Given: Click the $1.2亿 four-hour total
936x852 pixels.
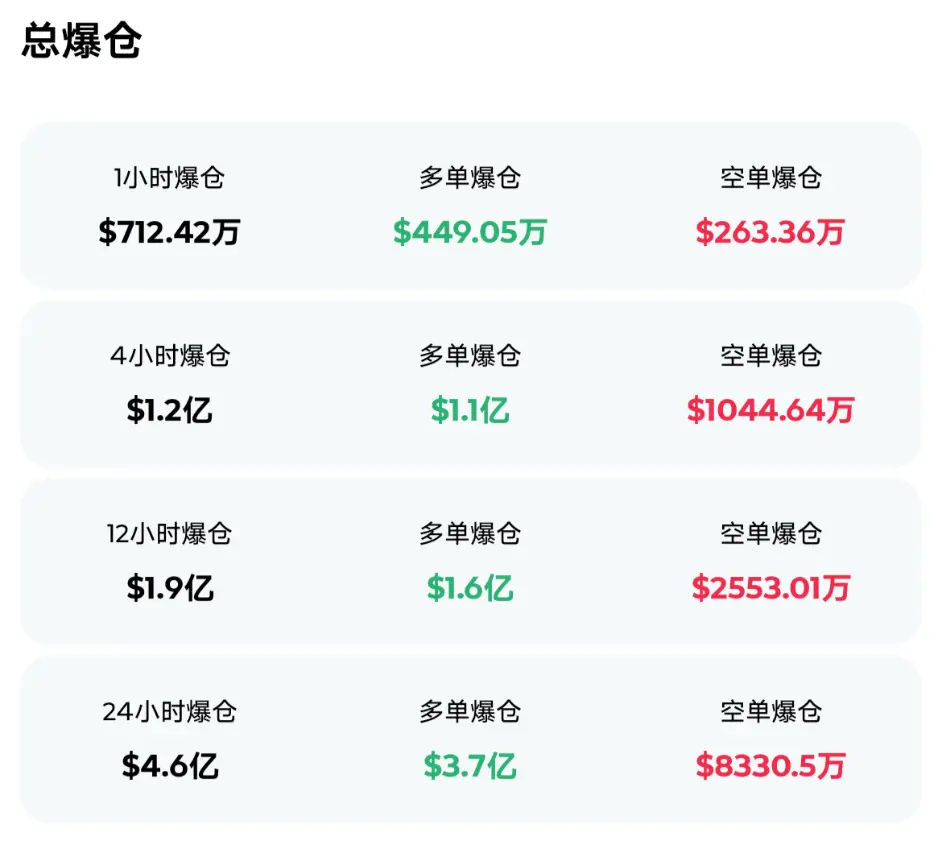Looking at the screenshot, I should point(169,410).
